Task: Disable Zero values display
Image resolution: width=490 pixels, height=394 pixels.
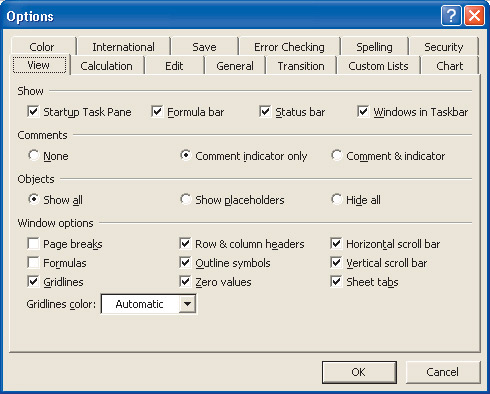Action: (185, 281)
